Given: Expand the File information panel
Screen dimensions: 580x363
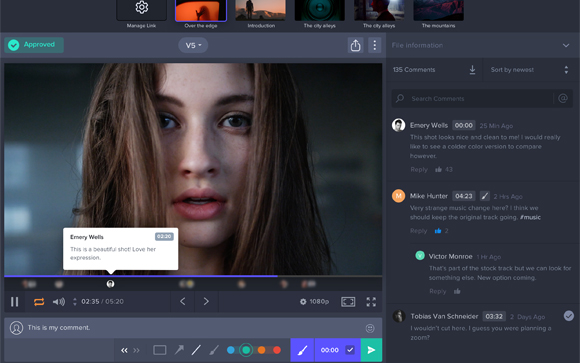Looking at the screenshot, I should point(566,45).
